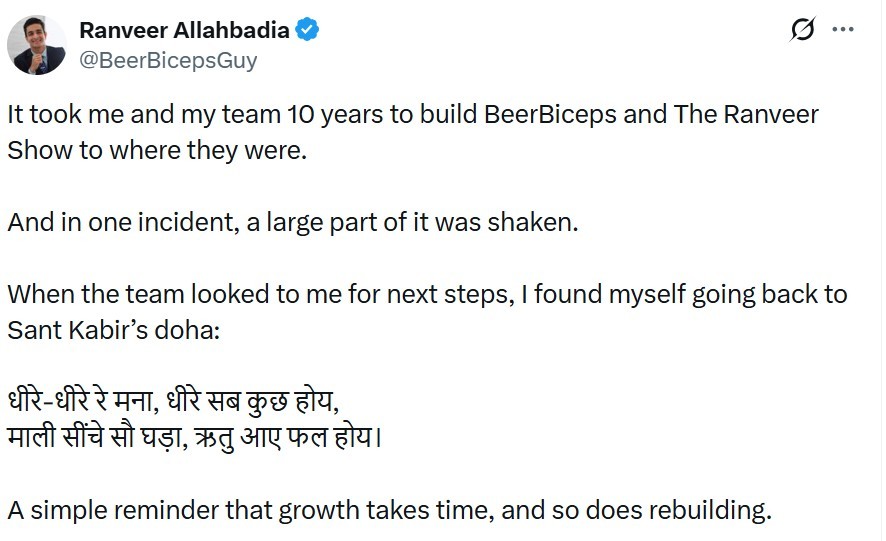The width and height of the screenshot is (886, 541).
Task: Click Ranveer Allahbadia's profile avatar
Action: coord(37,45)
